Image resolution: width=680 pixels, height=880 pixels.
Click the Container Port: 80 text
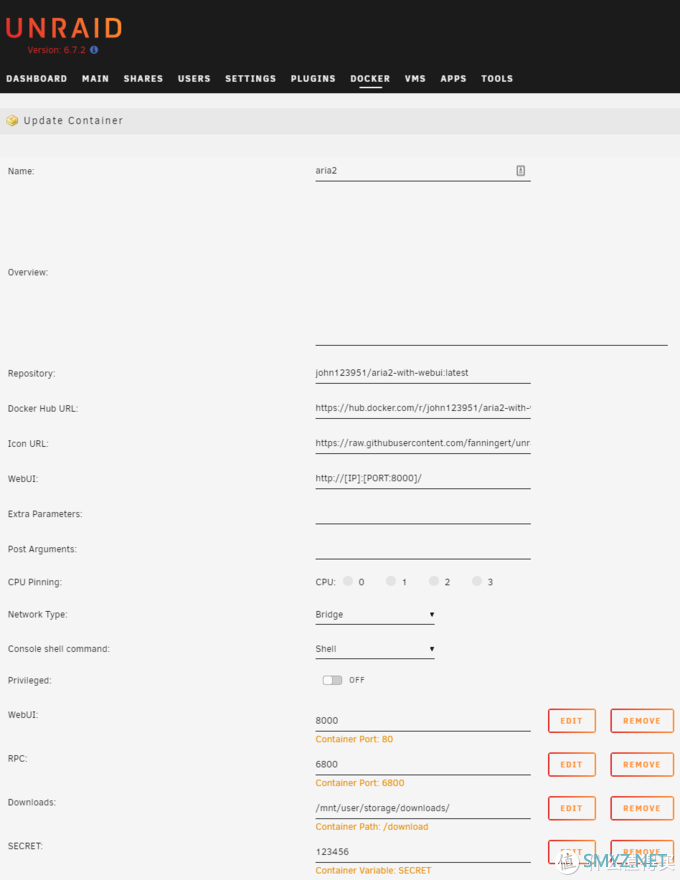[354, 739]
